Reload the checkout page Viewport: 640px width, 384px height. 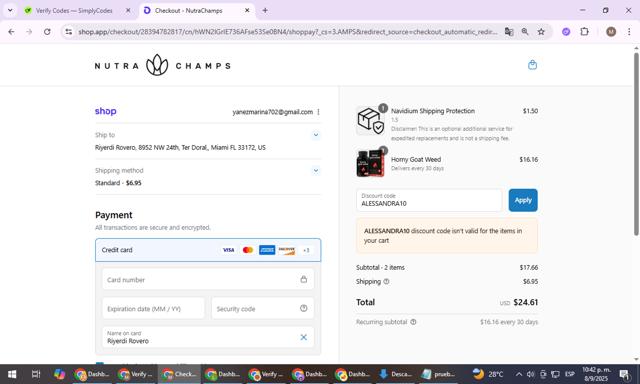(47, 31)
